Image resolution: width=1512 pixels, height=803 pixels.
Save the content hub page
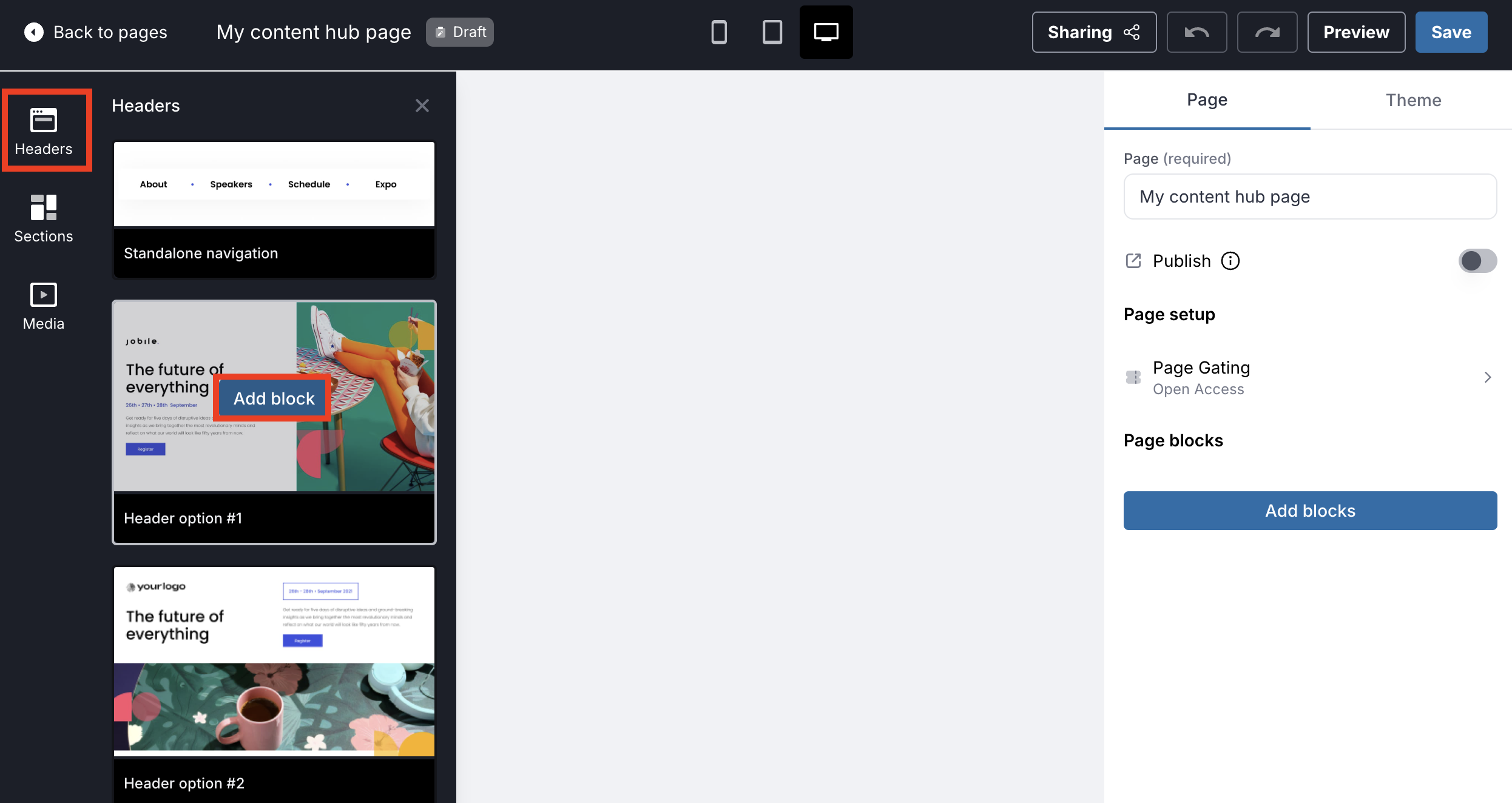[1451, 32]
